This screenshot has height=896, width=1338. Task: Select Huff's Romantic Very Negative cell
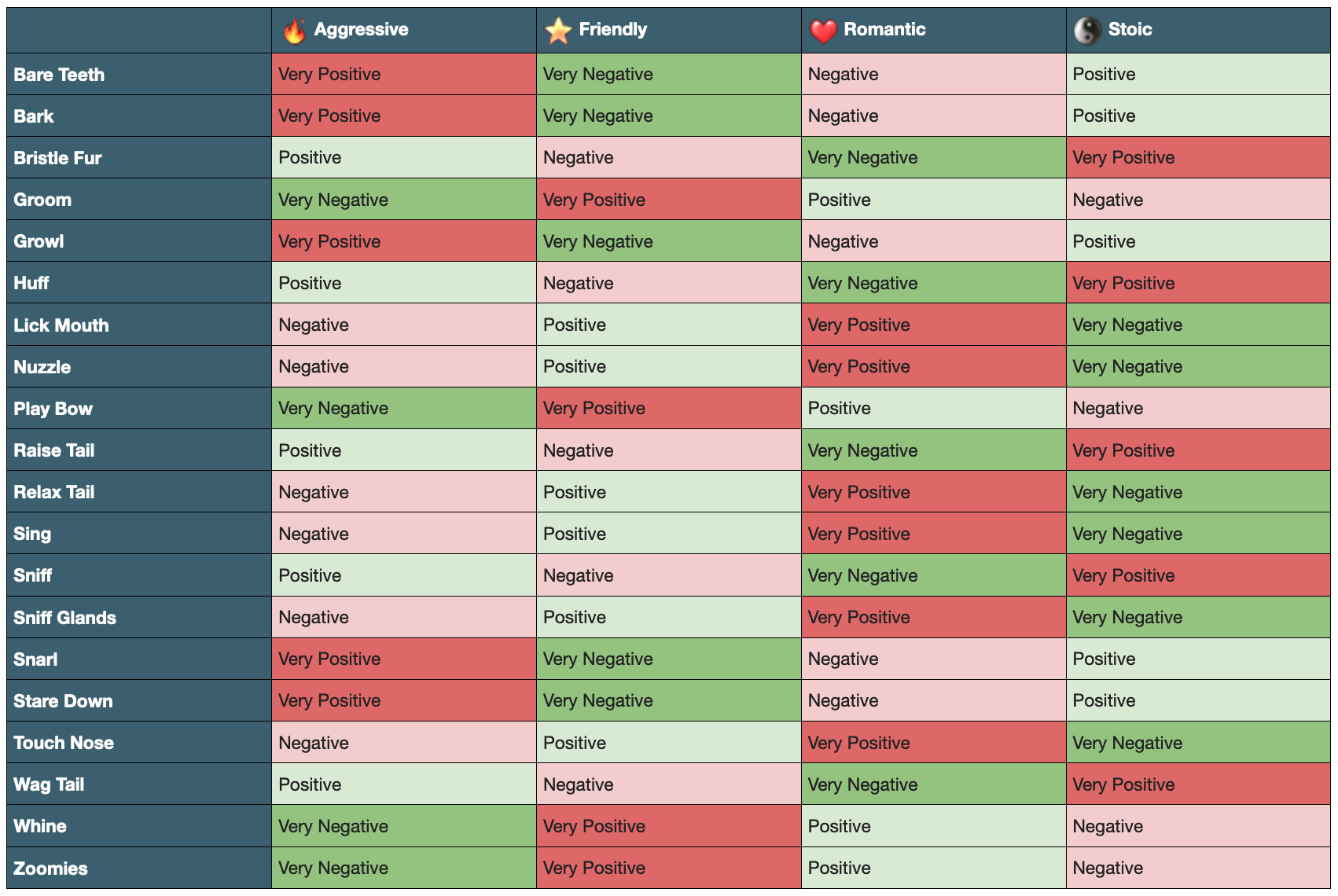(933, 283)
